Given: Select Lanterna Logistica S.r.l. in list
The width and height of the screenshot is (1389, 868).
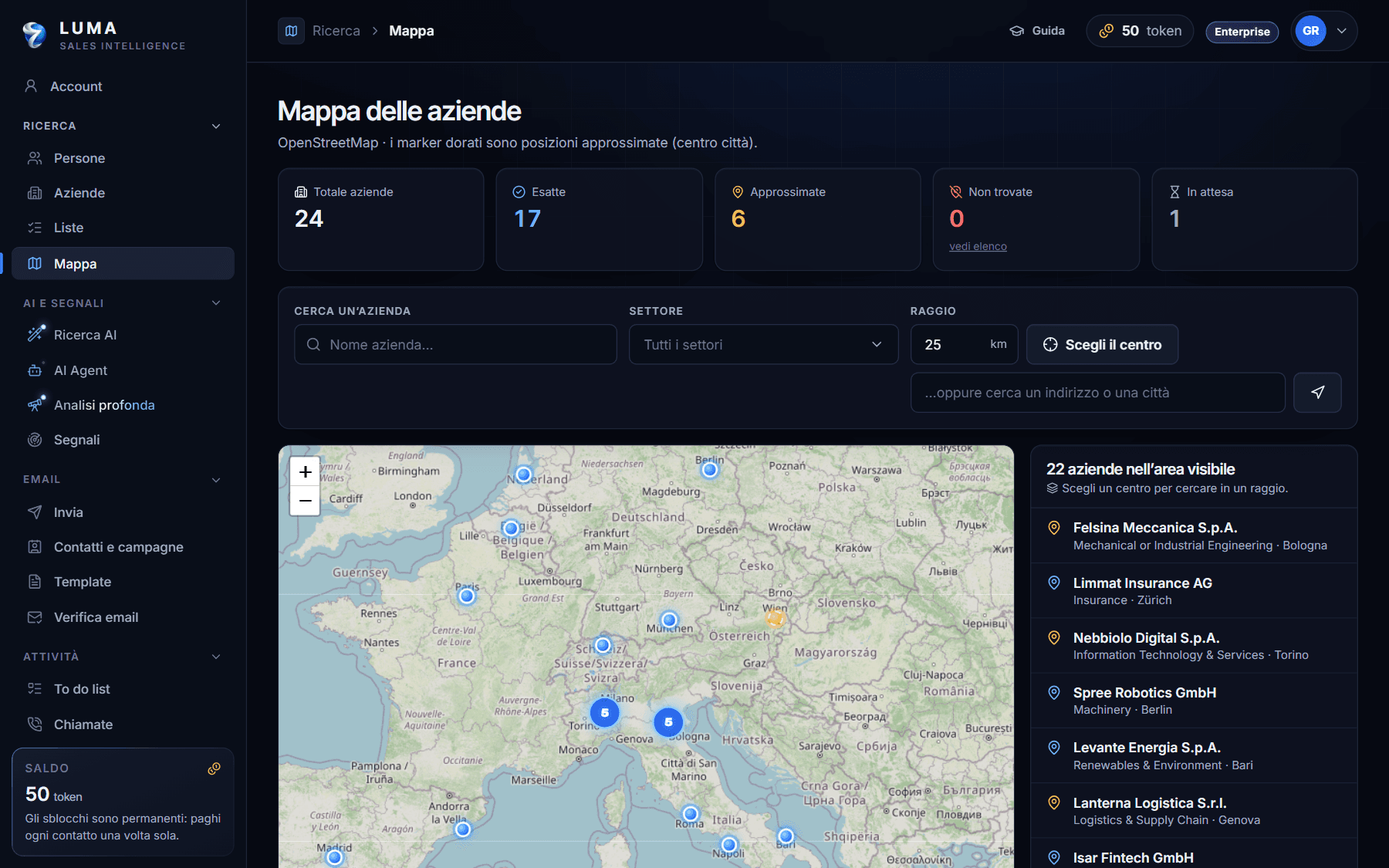Looking at the screenshot, I should [x=1194, y=811].
